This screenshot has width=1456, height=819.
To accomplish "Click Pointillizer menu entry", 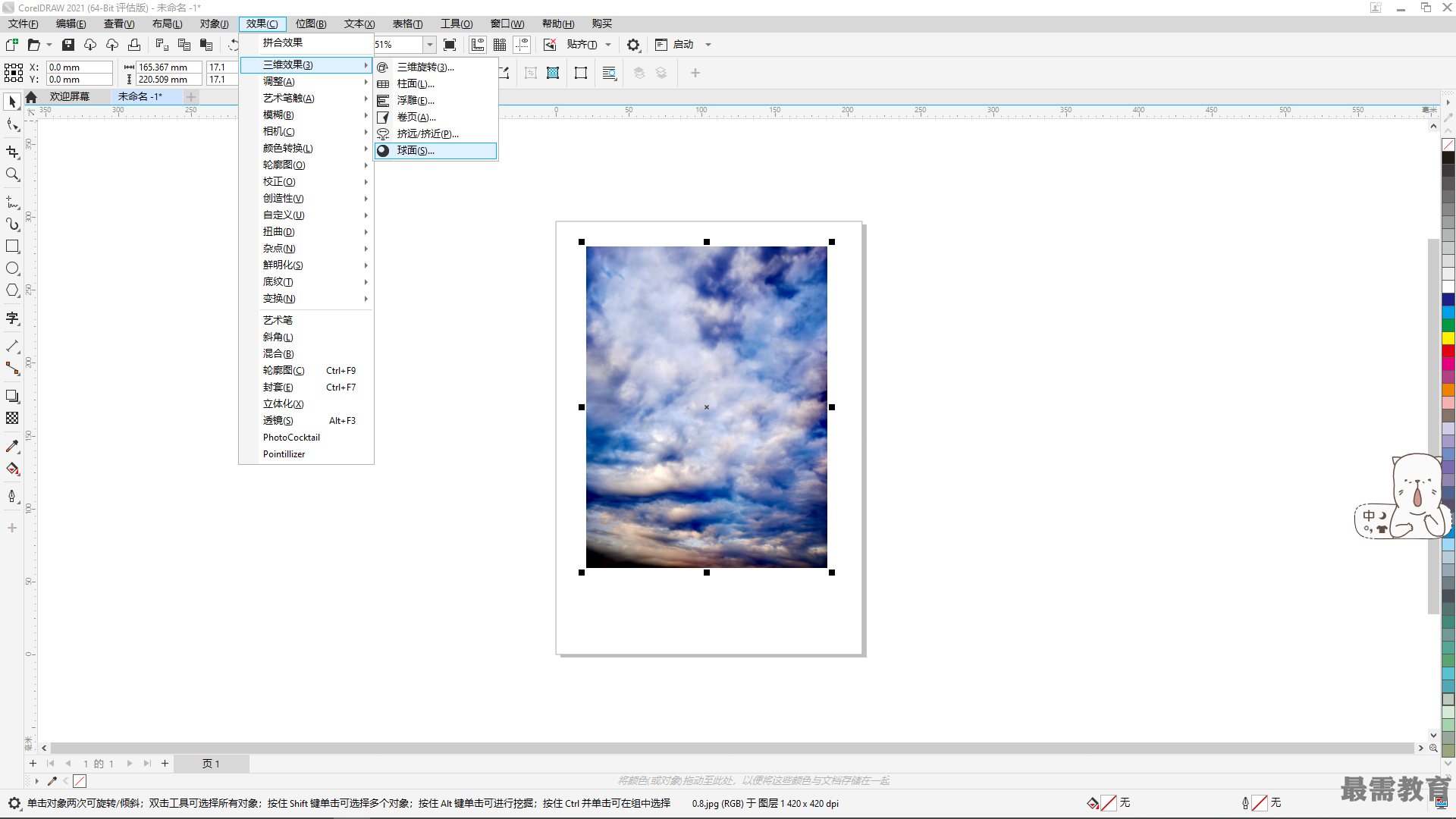I will [x=306, y=453].
